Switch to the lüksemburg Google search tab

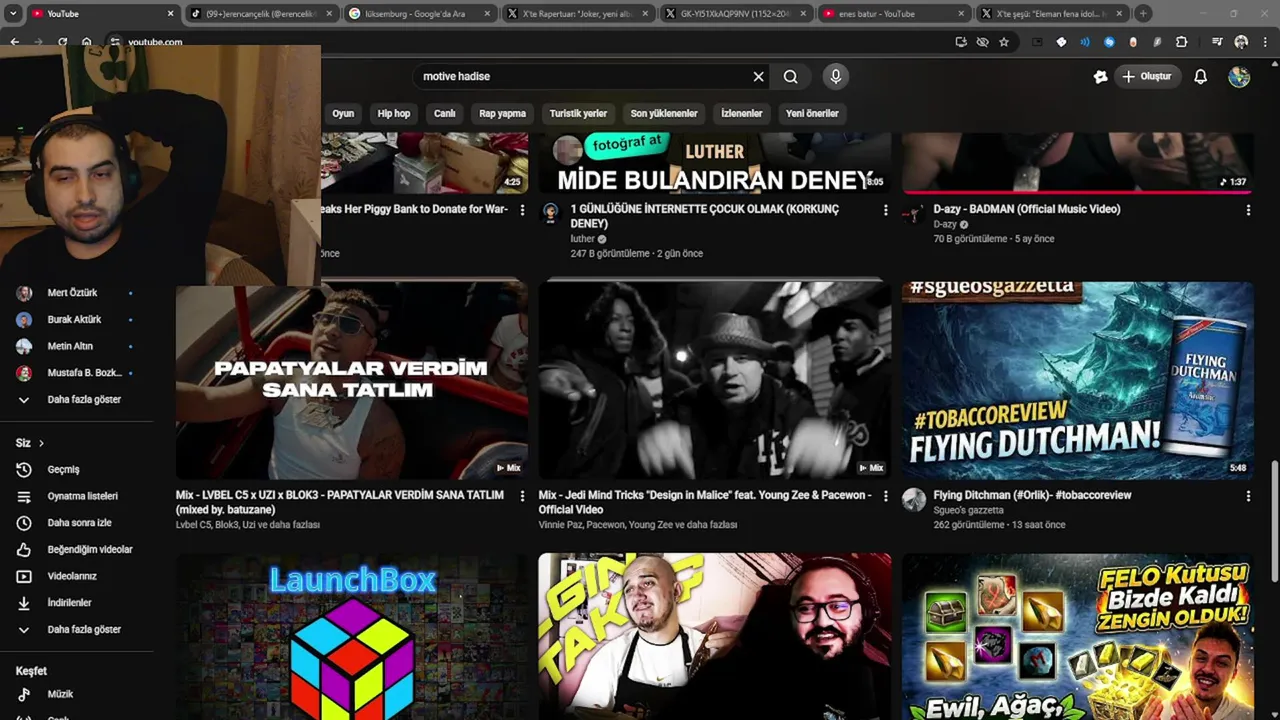click(420, 14)
